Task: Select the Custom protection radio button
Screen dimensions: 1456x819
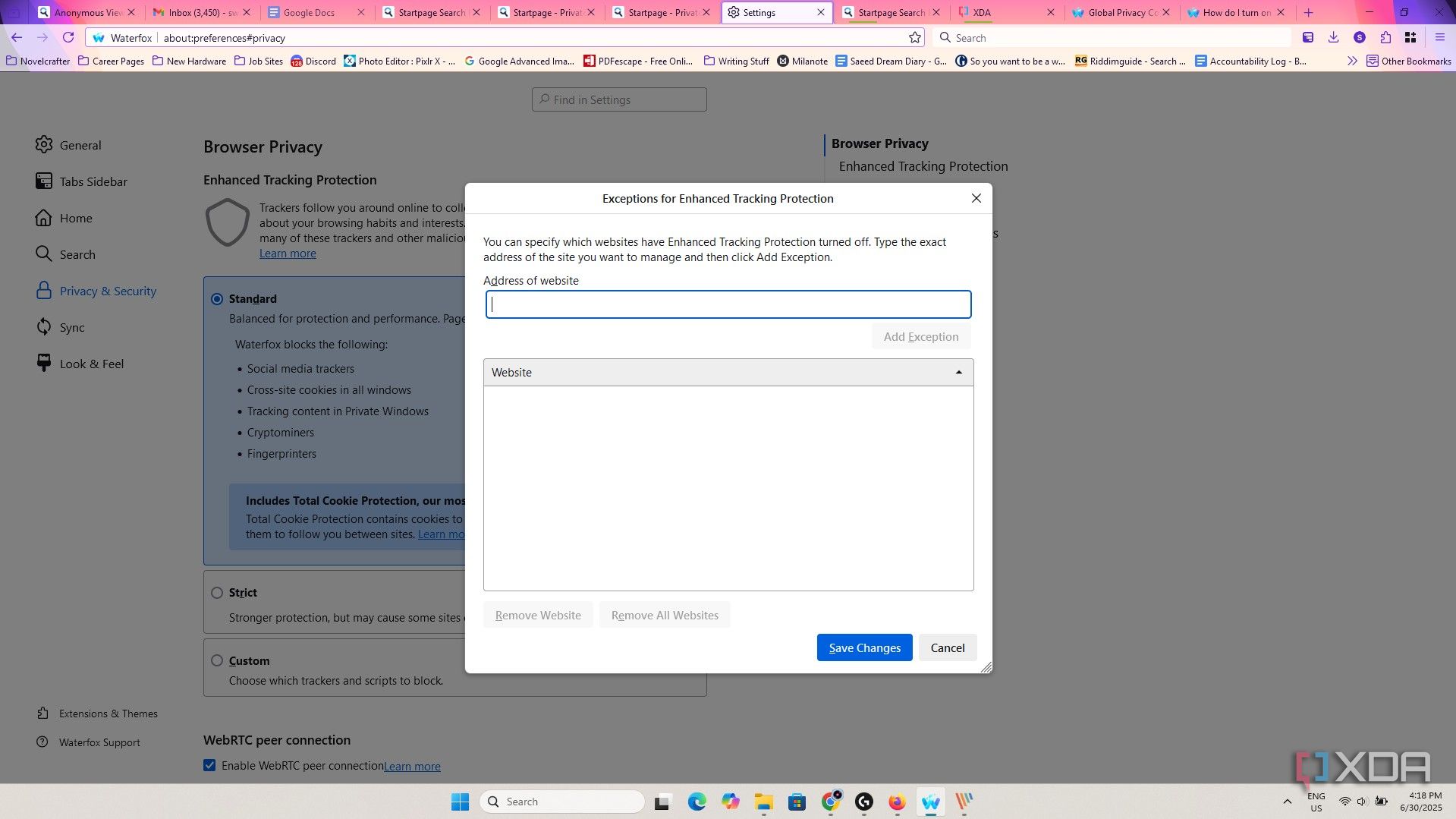Action: point(217,661)
